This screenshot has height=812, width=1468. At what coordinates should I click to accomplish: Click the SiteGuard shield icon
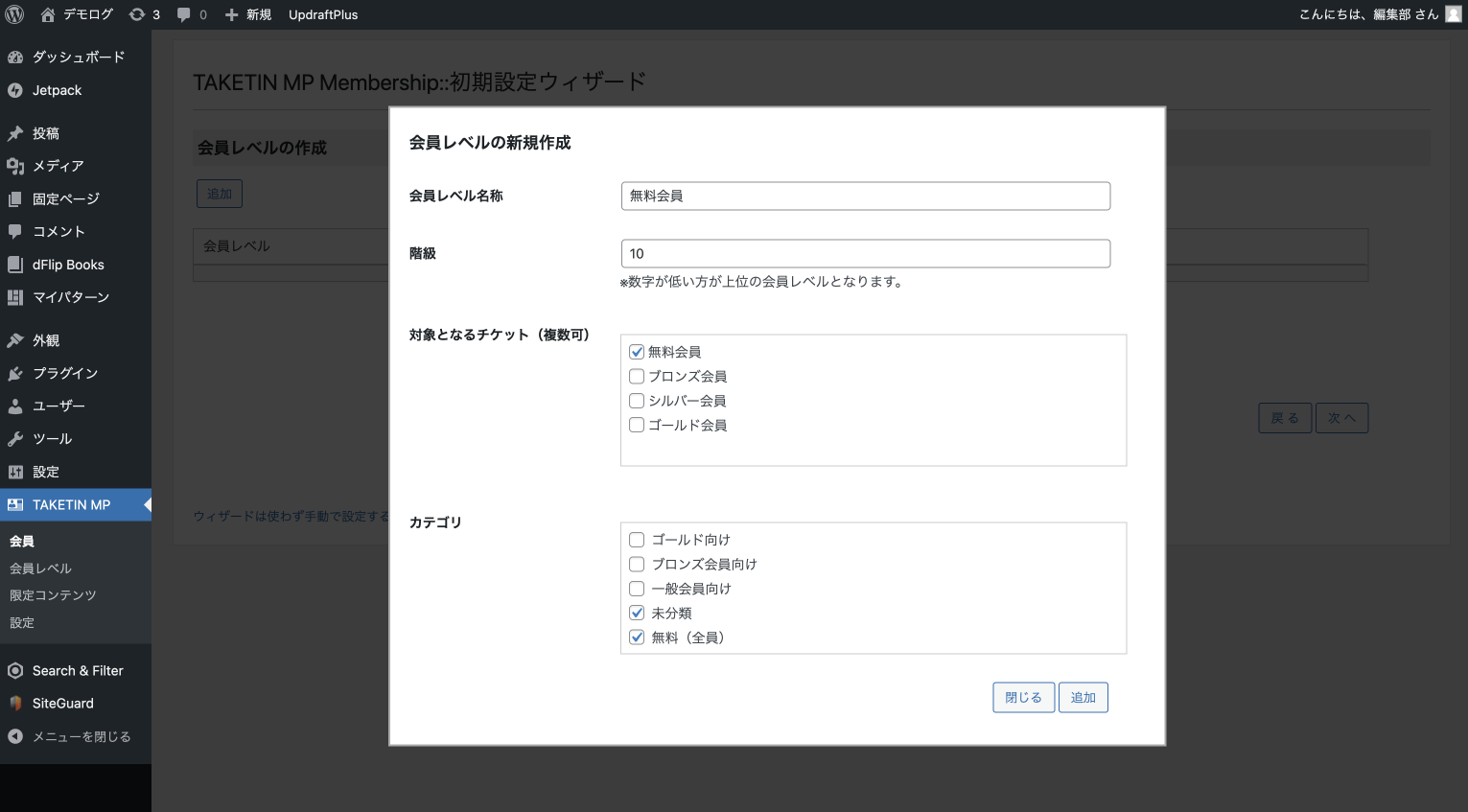tap(15, 703)
